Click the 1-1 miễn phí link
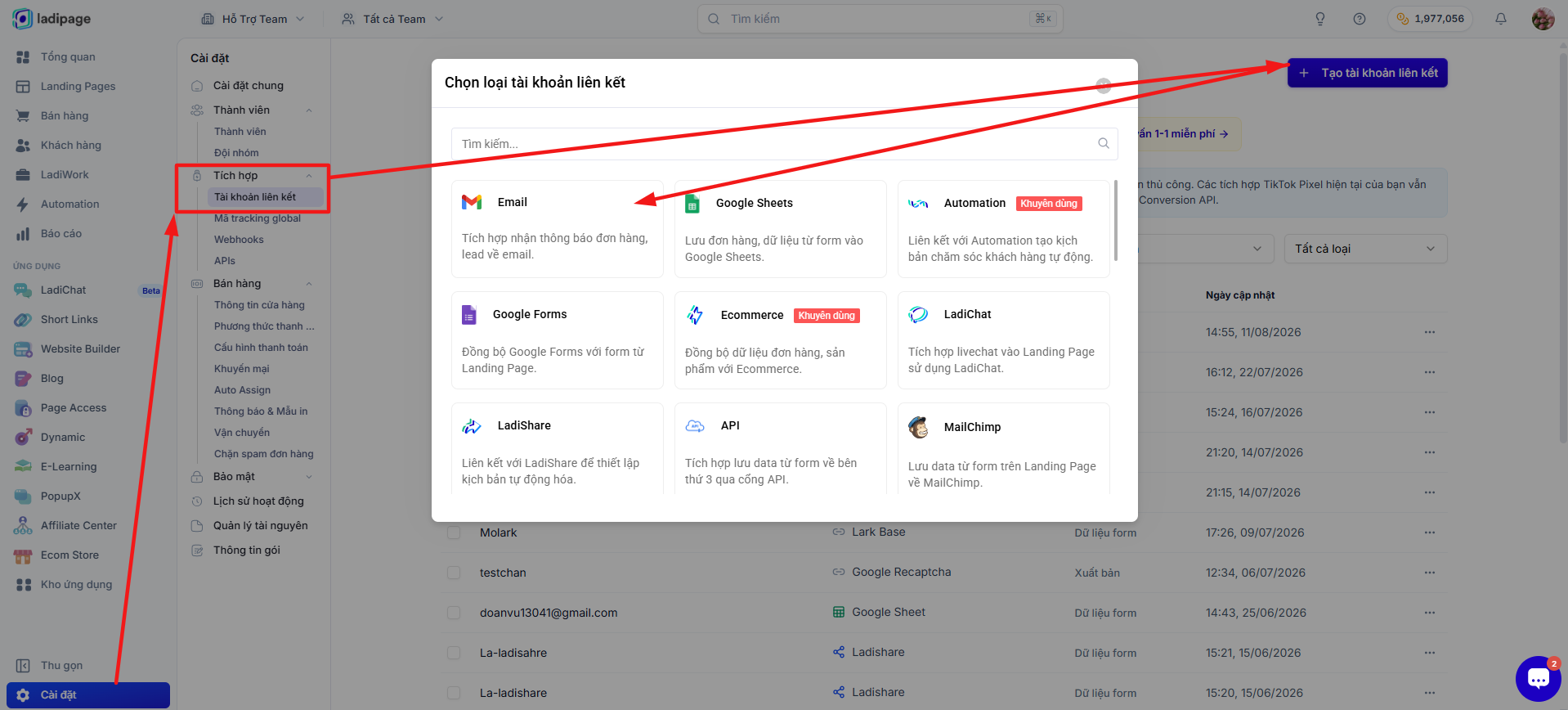Screen dimensions: 1568x710 point(1190,134)
